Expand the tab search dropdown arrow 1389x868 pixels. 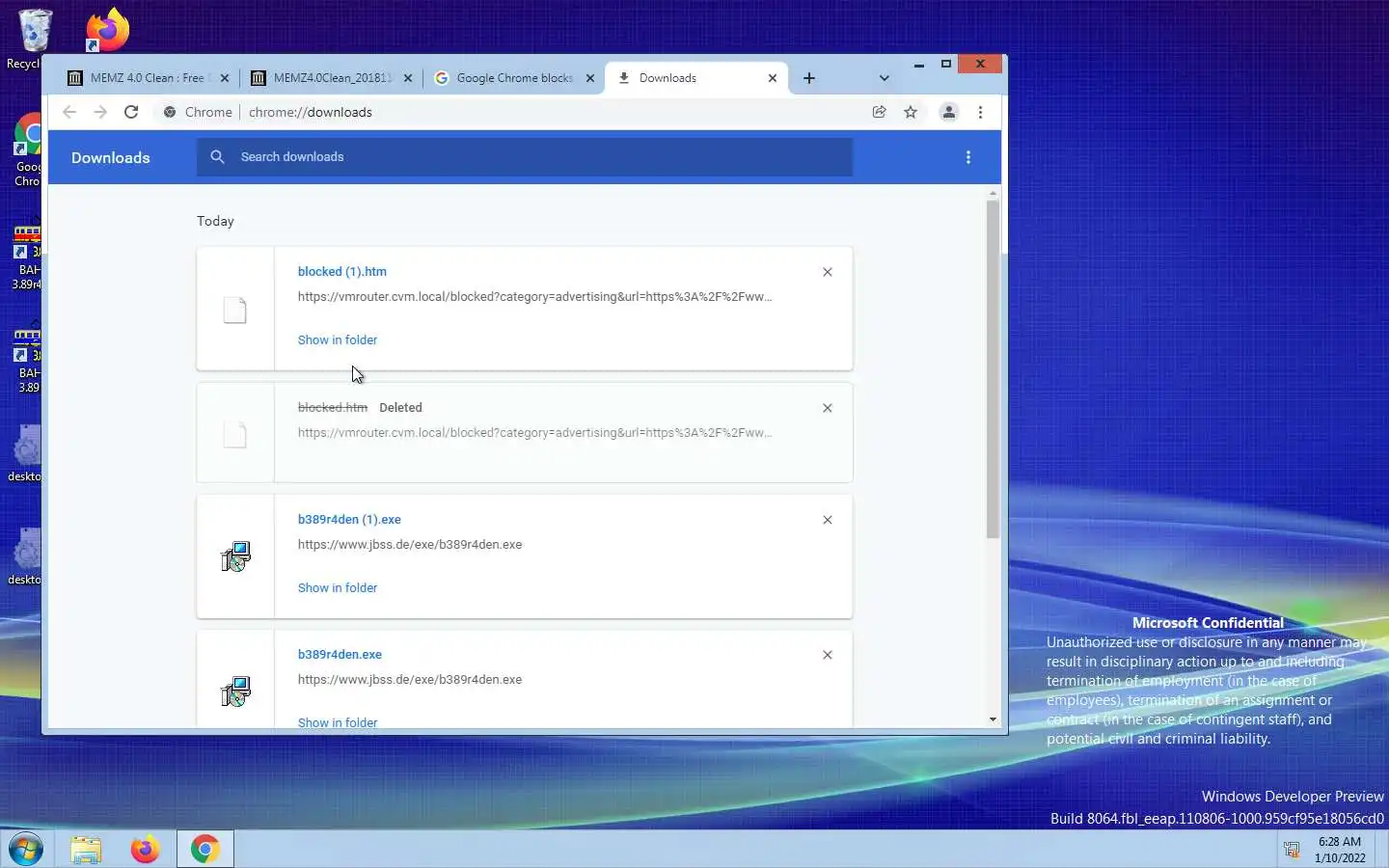tap(884, 78)
